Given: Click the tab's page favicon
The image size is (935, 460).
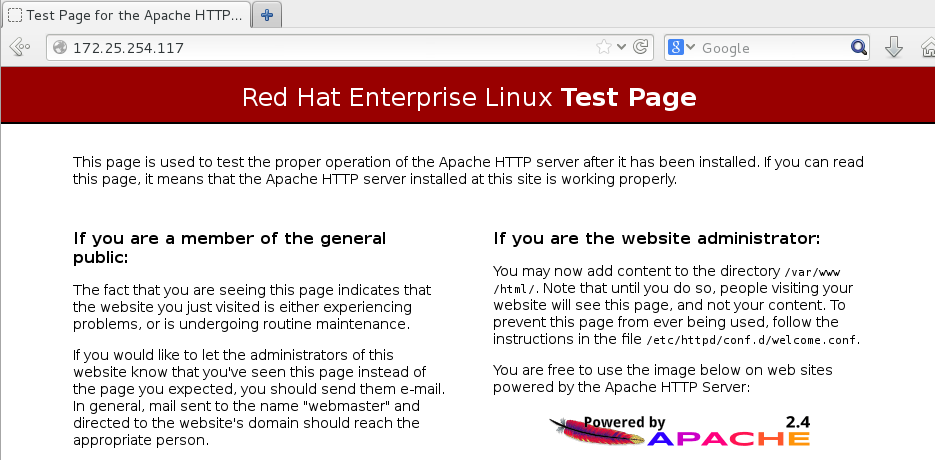Looking at the screenshot, I should (16, 16).
